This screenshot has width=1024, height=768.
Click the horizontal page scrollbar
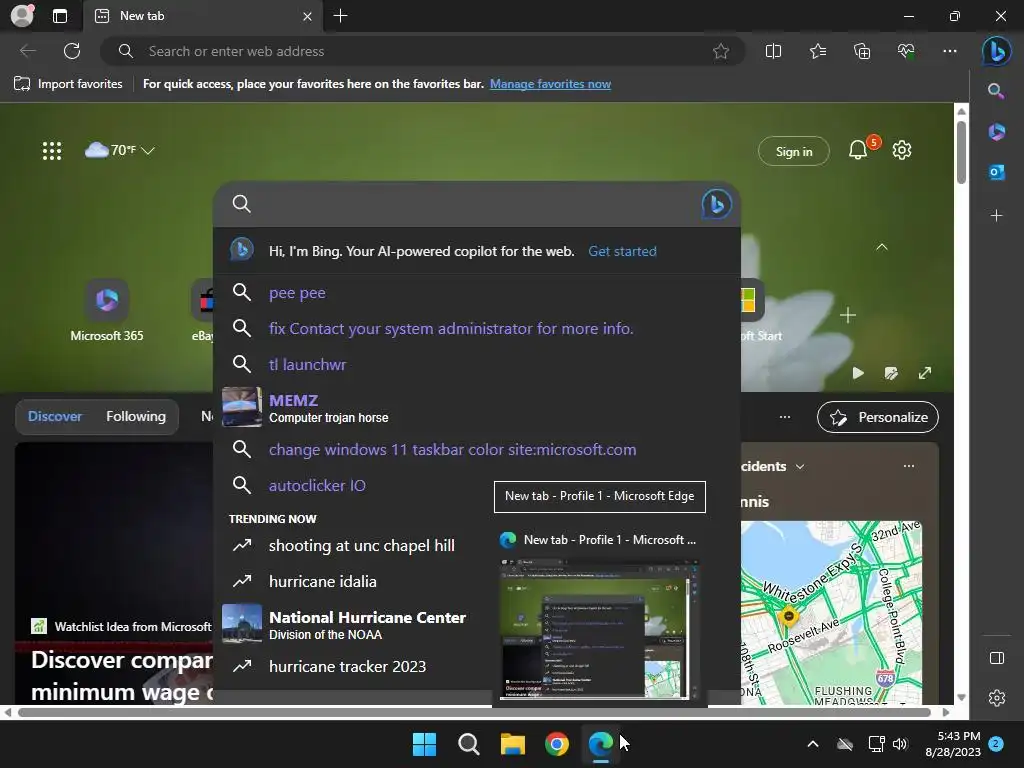point(475,712)
